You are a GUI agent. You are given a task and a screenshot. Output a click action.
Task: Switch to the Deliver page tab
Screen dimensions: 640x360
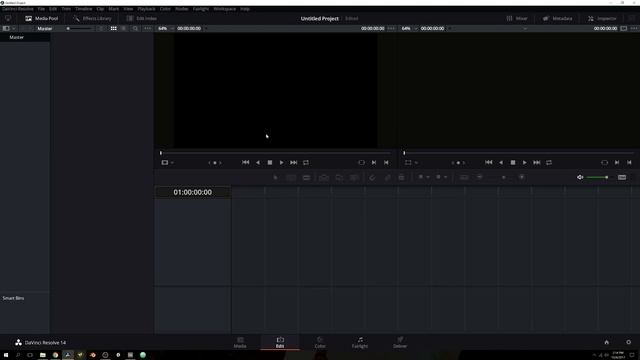400,342
